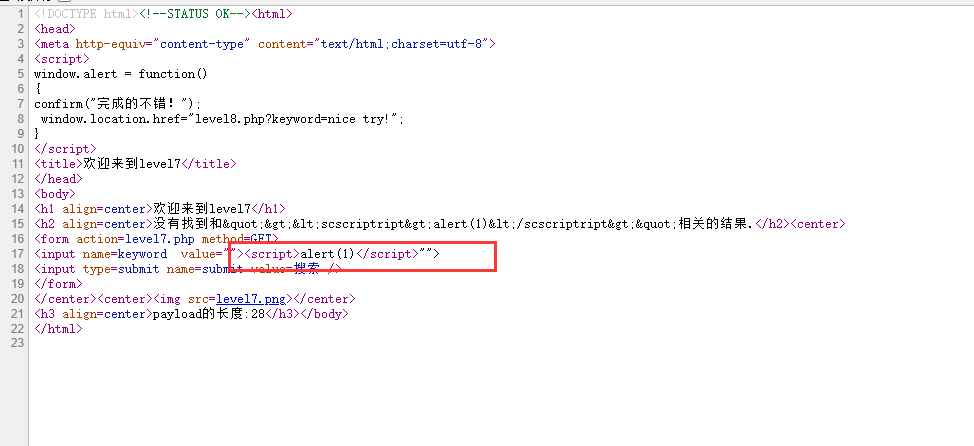Image resolution: width=974 pixels, height=446 pixels.
Task: Click the DOCTYPE html declaration
Action: point(87,14)
